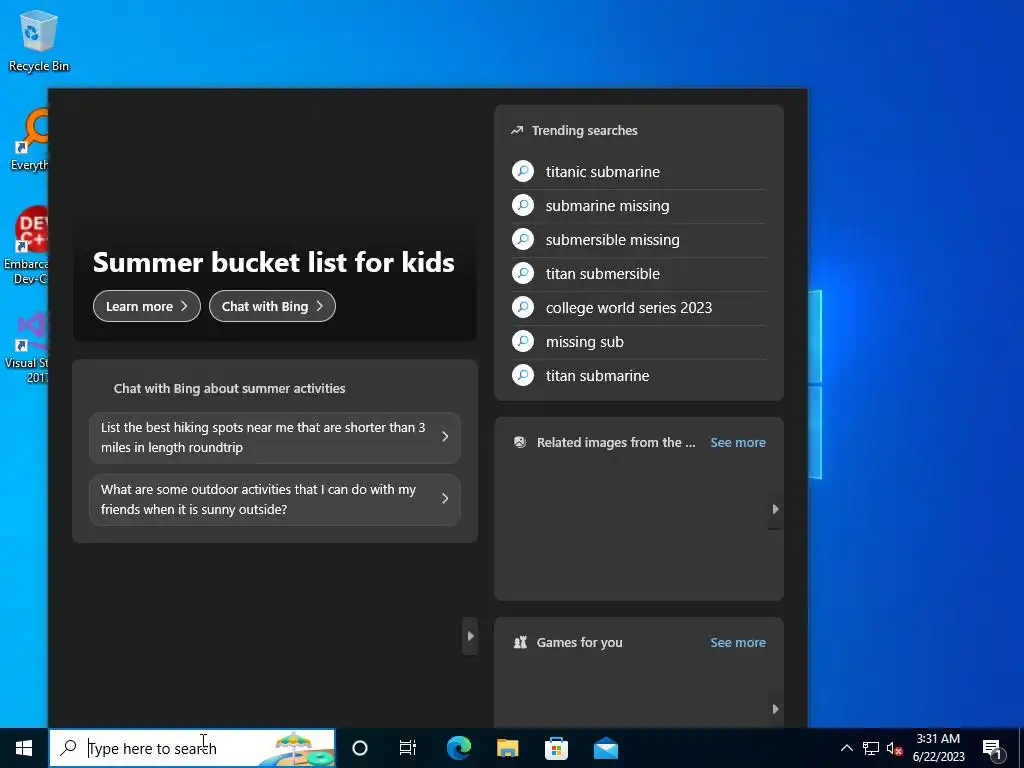The width and height of the screenshot is (1024, 768).
Task: Click search icon beside 'titanic submarine'
Action: click(523, 171)
